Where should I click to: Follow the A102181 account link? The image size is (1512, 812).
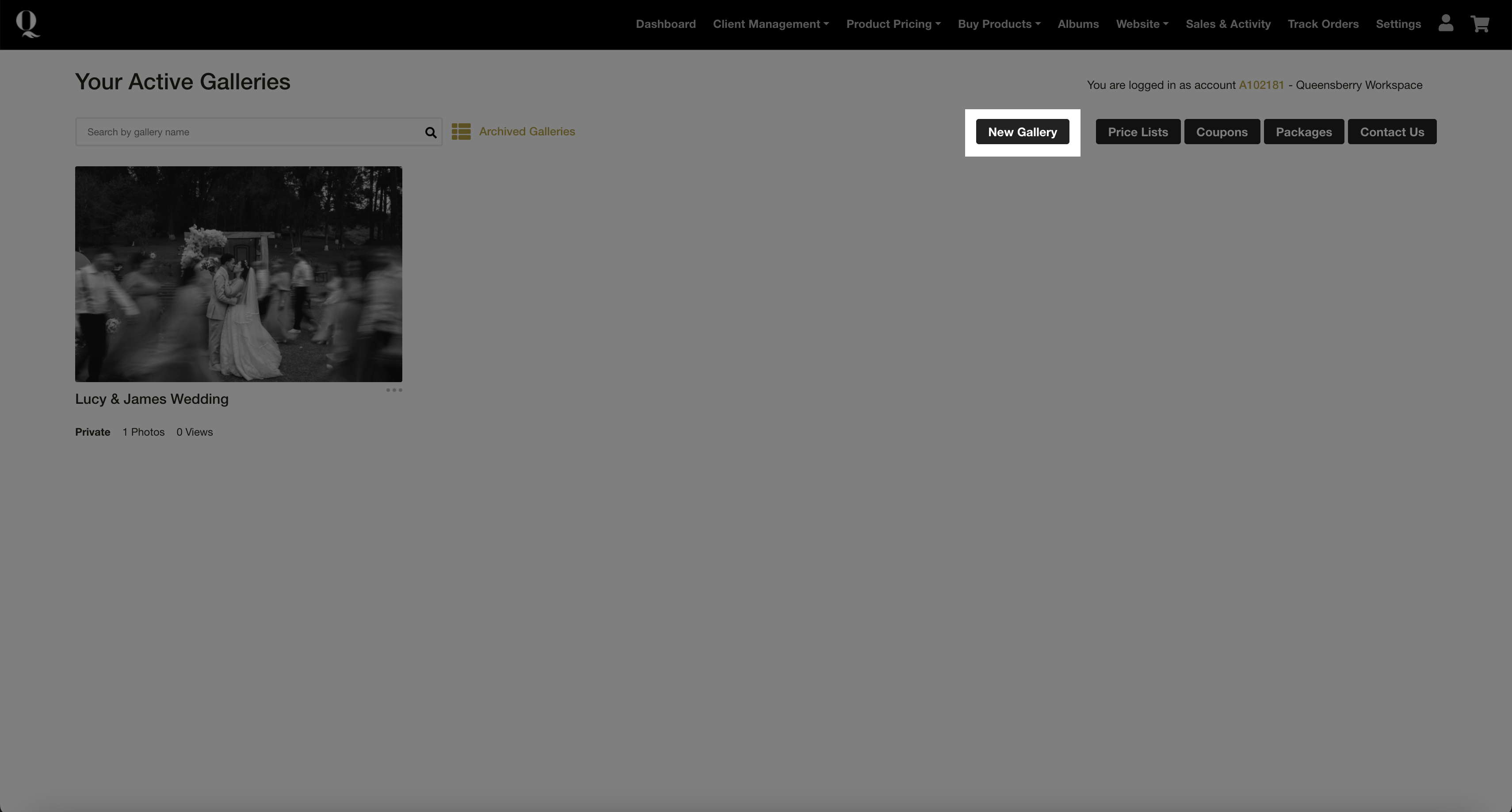point(1261,85)
